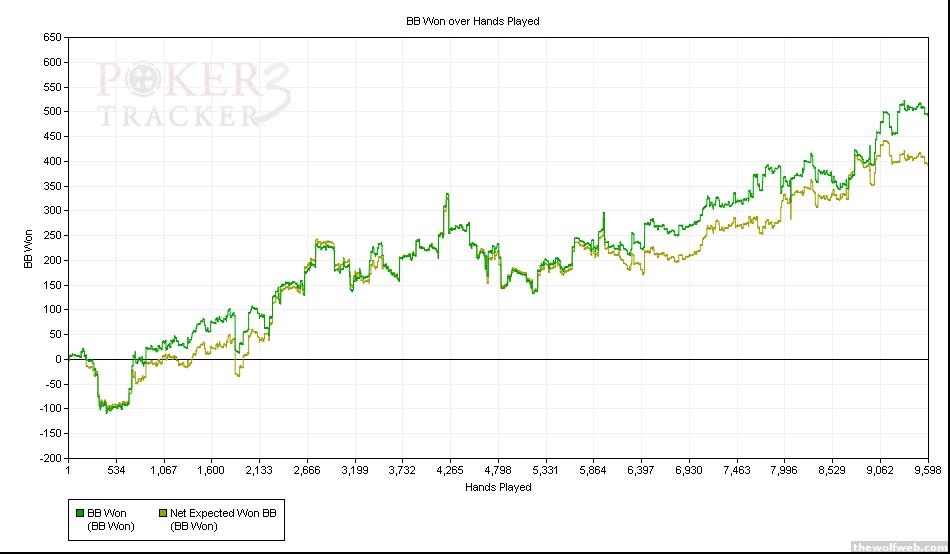Click the 7,996 x-axis tick label
Image resolution: width=950 pixels, height=554 pixels.
pos(783,469)
